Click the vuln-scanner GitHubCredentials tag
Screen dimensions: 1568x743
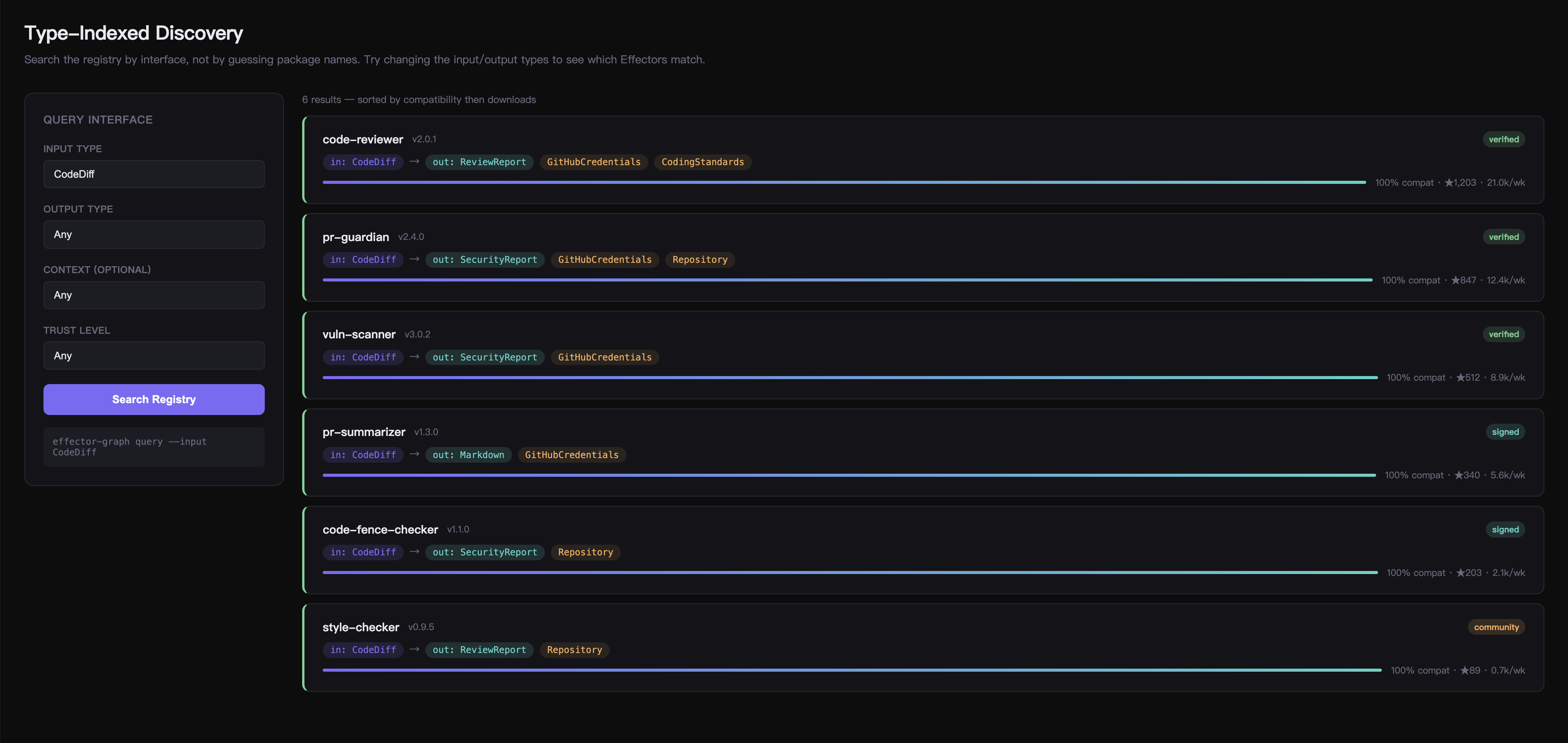click(604, 357)
